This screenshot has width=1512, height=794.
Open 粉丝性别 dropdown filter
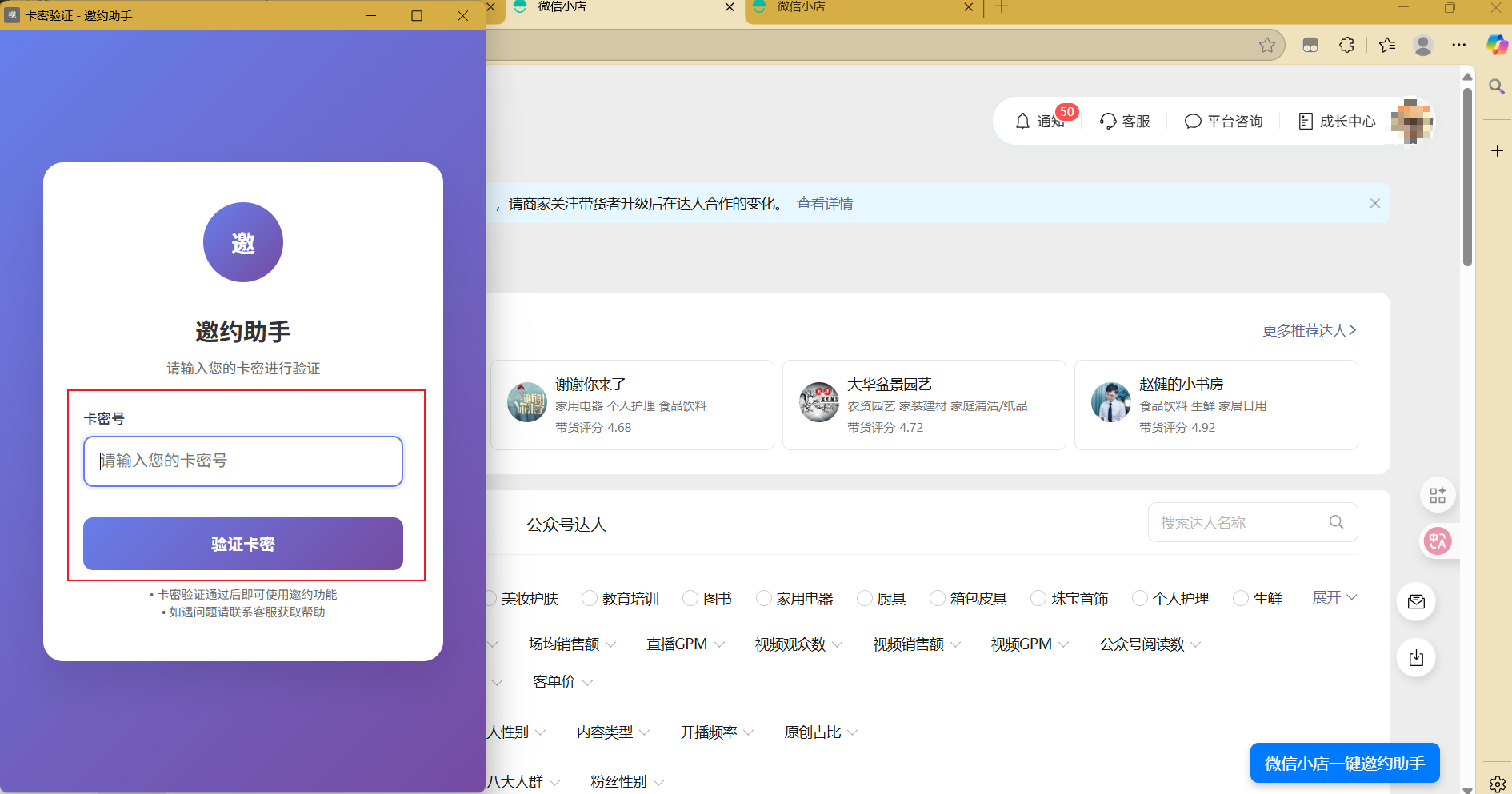[627, 782]
